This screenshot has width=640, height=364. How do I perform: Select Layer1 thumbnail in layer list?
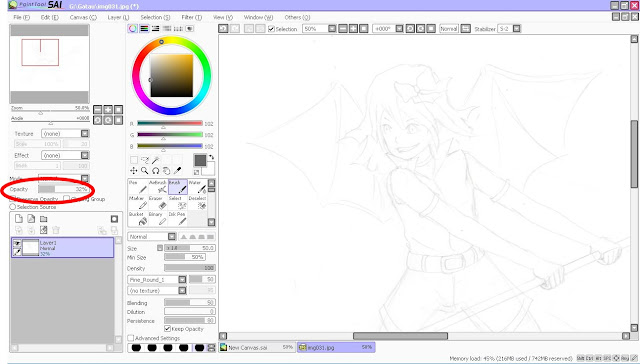(31, 248)
